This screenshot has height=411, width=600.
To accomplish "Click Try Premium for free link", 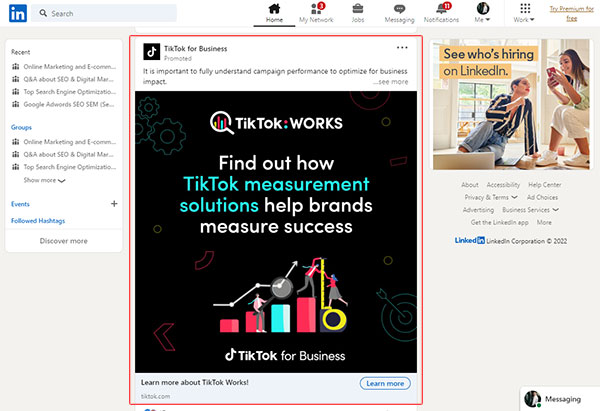I will (x=572, y=13).
